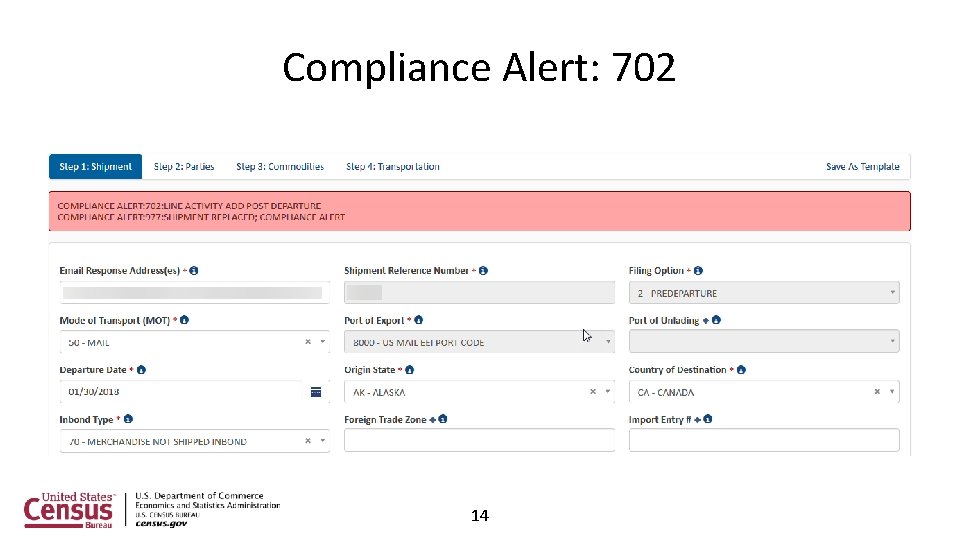
Task: Open Step 4: Transportation tab
Action: coord(392,167)
